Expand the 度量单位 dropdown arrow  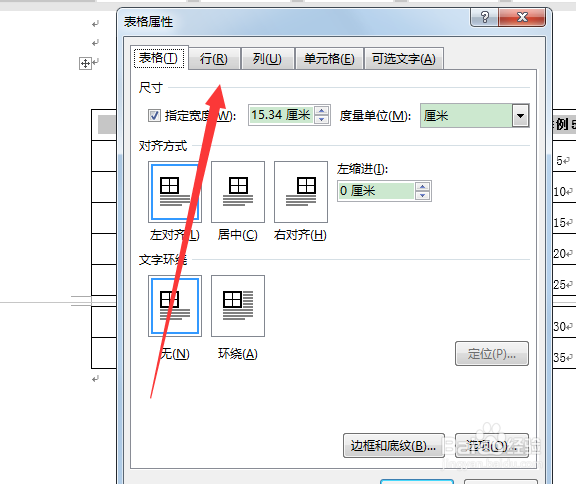click(521, 116)
